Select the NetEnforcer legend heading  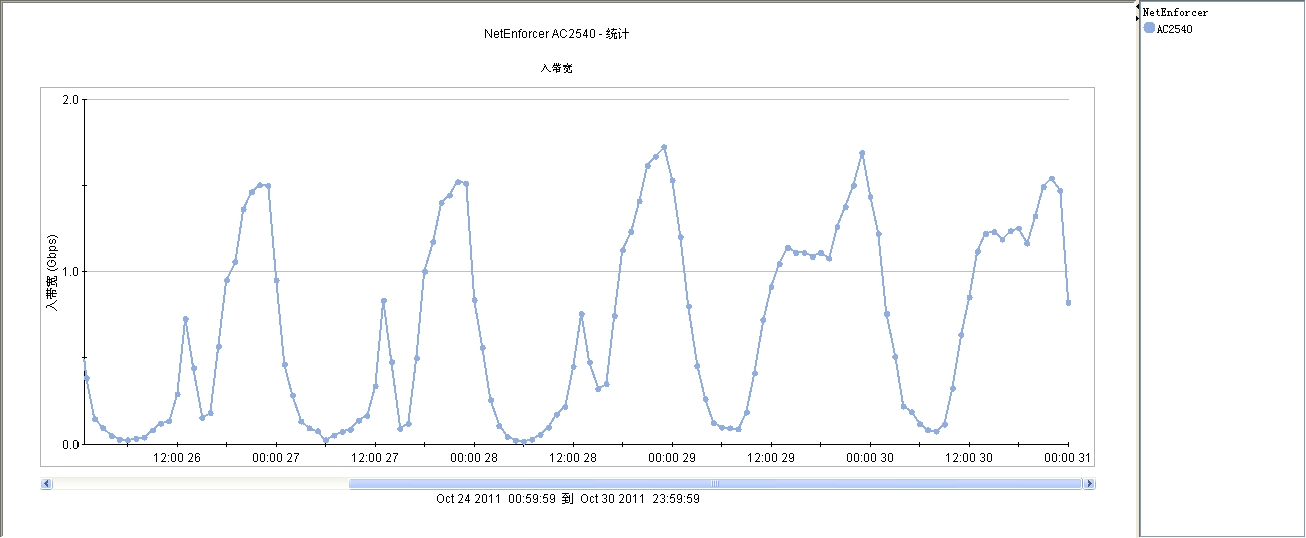1175,13
